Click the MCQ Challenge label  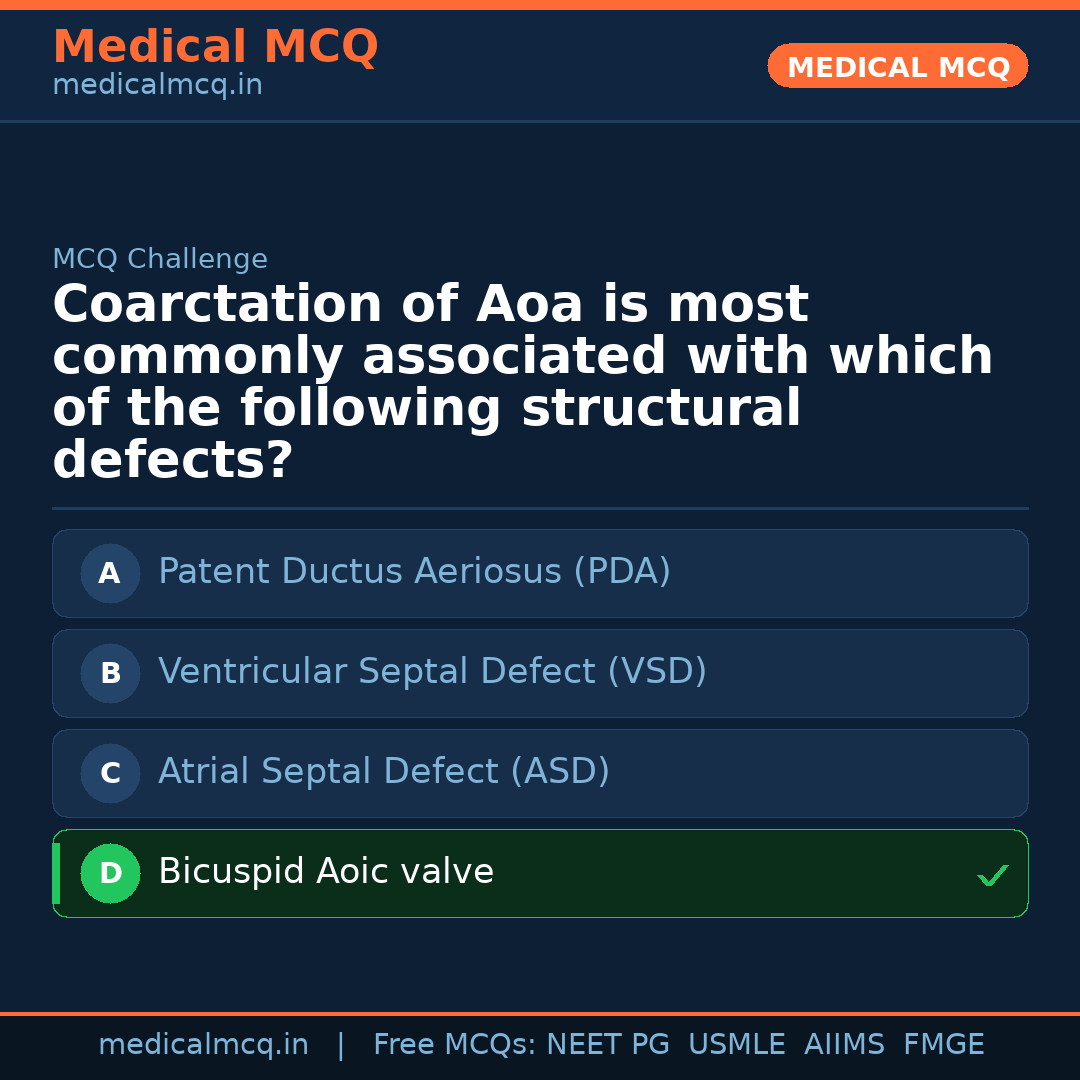[x=160, y=259]
